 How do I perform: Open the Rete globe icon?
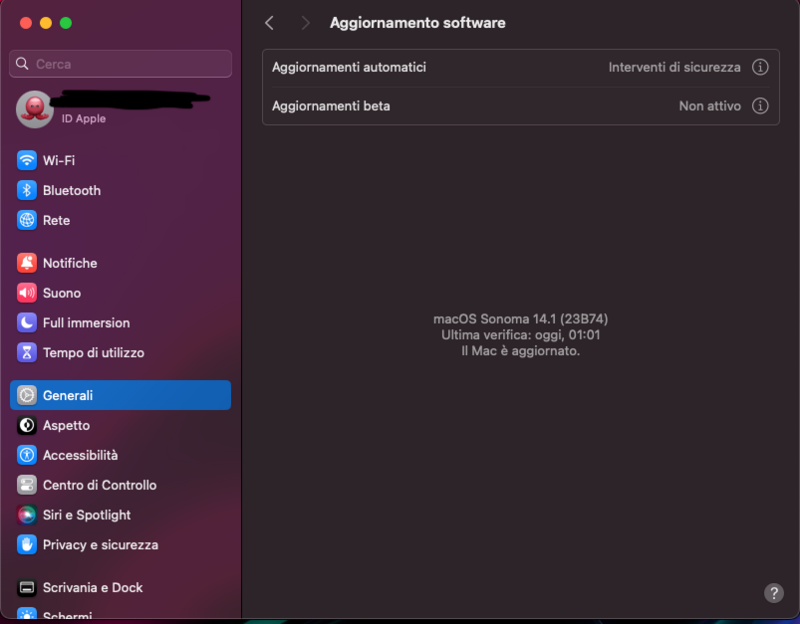click(x=27, y=220)
